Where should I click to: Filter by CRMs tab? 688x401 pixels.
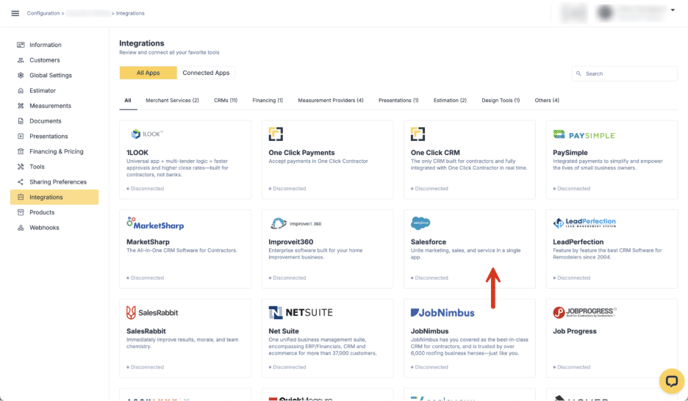(x=225, y=100)
